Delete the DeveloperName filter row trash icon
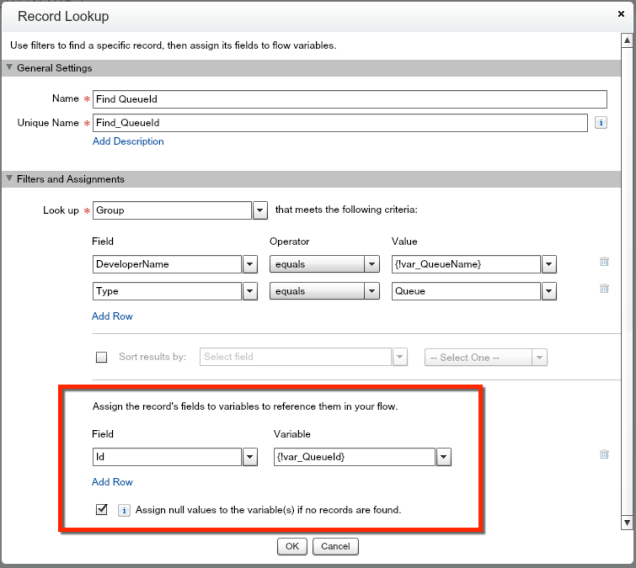Image resolution: width=636 pixels, height=568 pixels. 603,262
